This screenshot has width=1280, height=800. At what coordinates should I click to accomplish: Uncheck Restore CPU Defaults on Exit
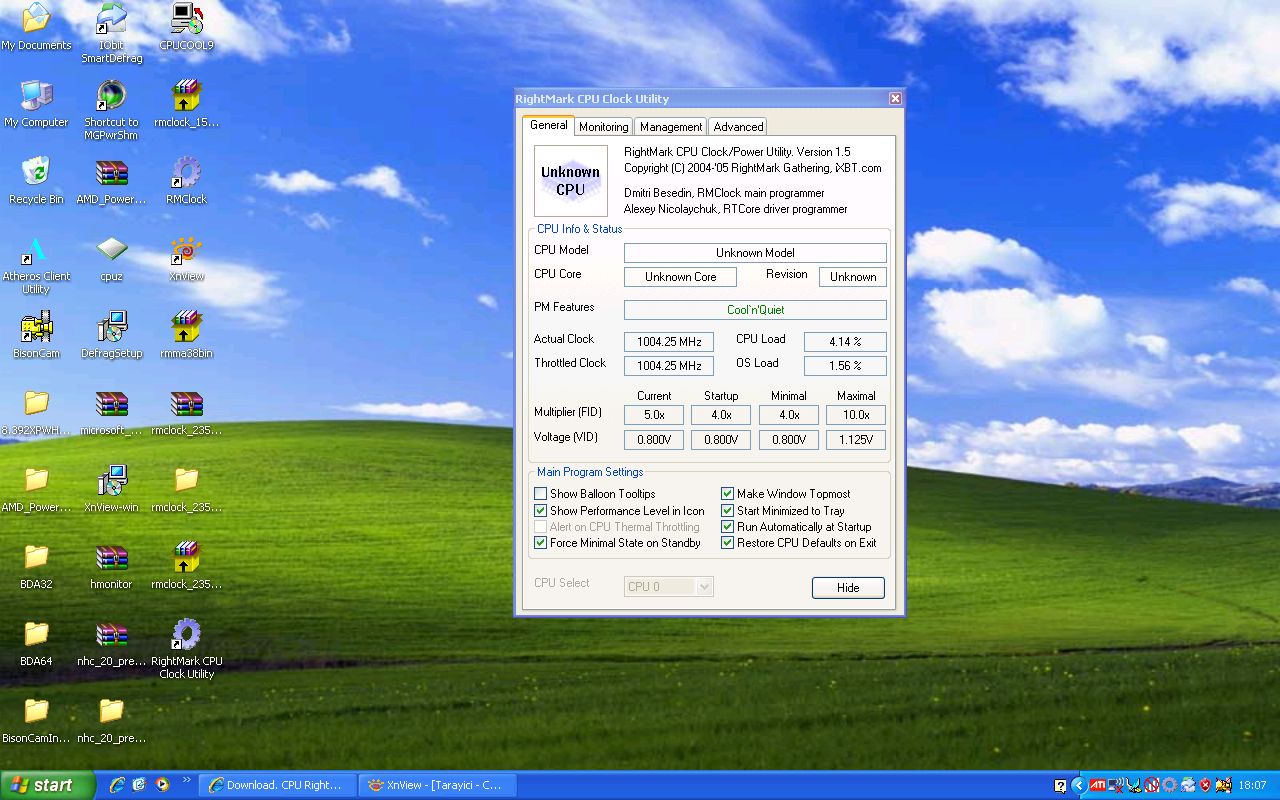coord(728,543)
